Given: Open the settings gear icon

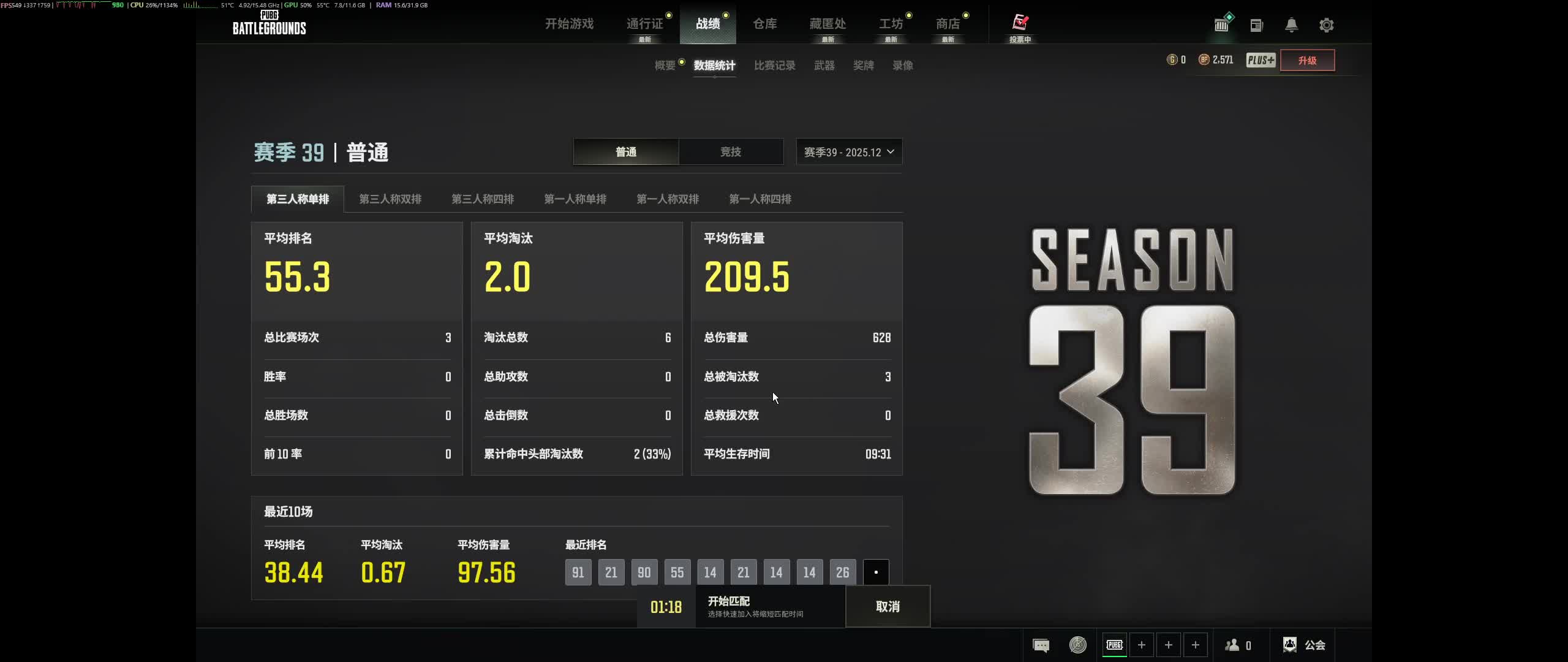Looking at the screenshot, I should 1326,25.
